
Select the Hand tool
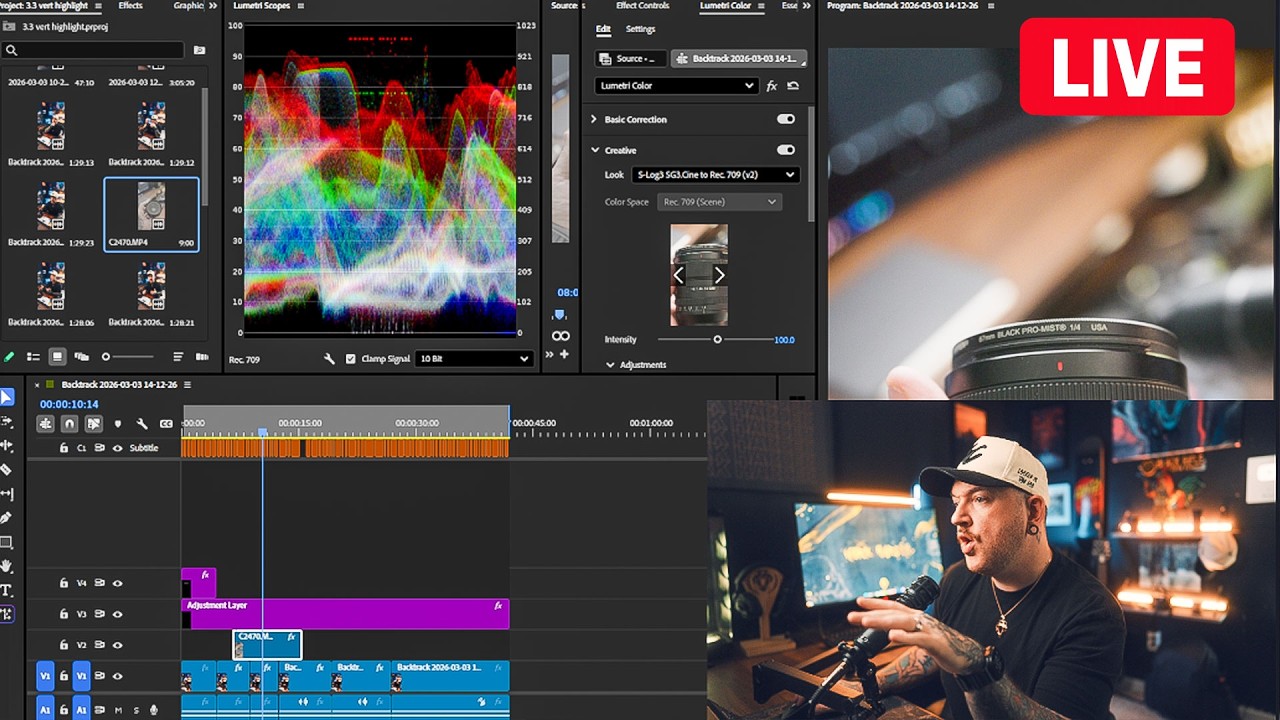point(7,566)
